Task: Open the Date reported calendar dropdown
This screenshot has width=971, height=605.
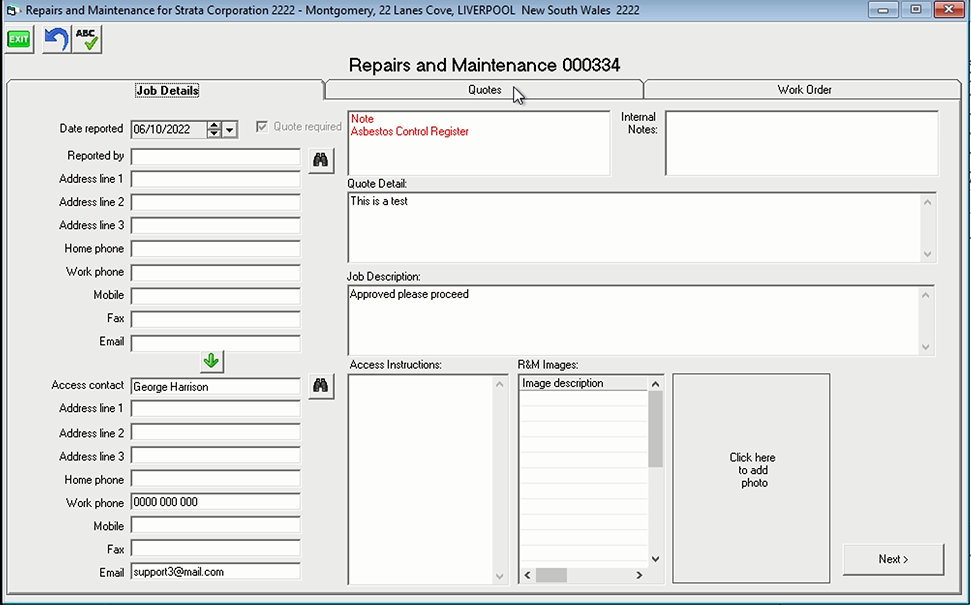Action: click(x=230, y=129)
